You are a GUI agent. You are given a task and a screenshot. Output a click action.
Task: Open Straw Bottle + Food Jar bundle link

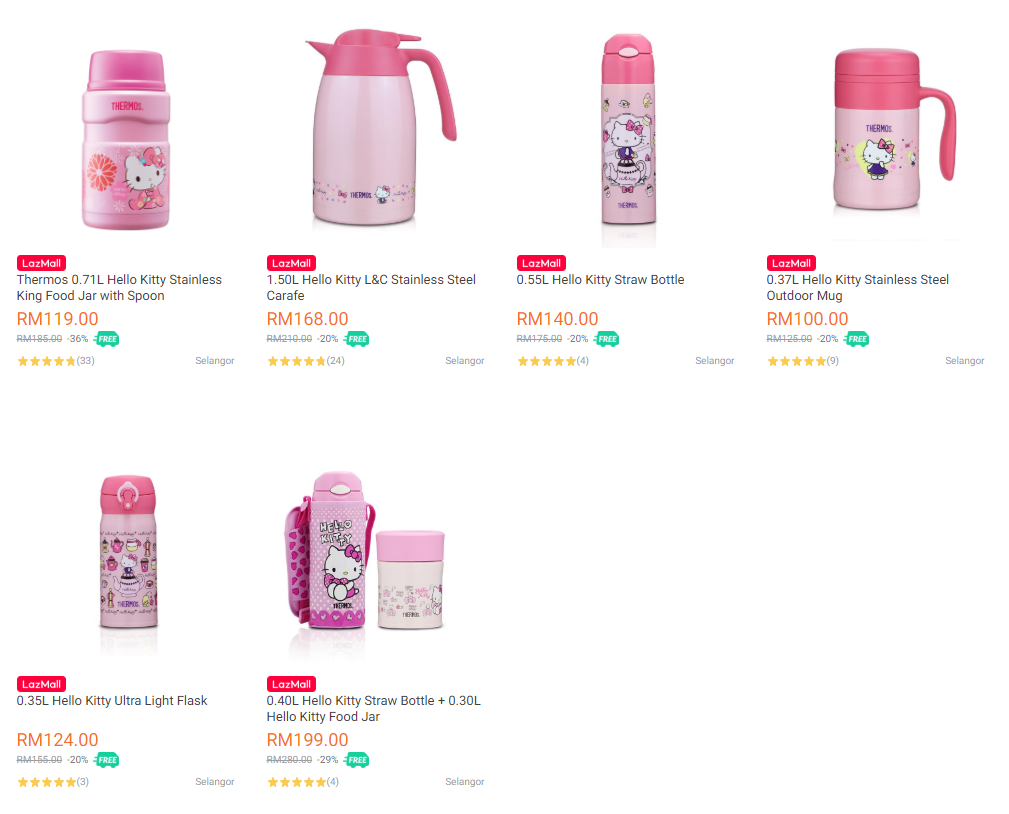373,709
